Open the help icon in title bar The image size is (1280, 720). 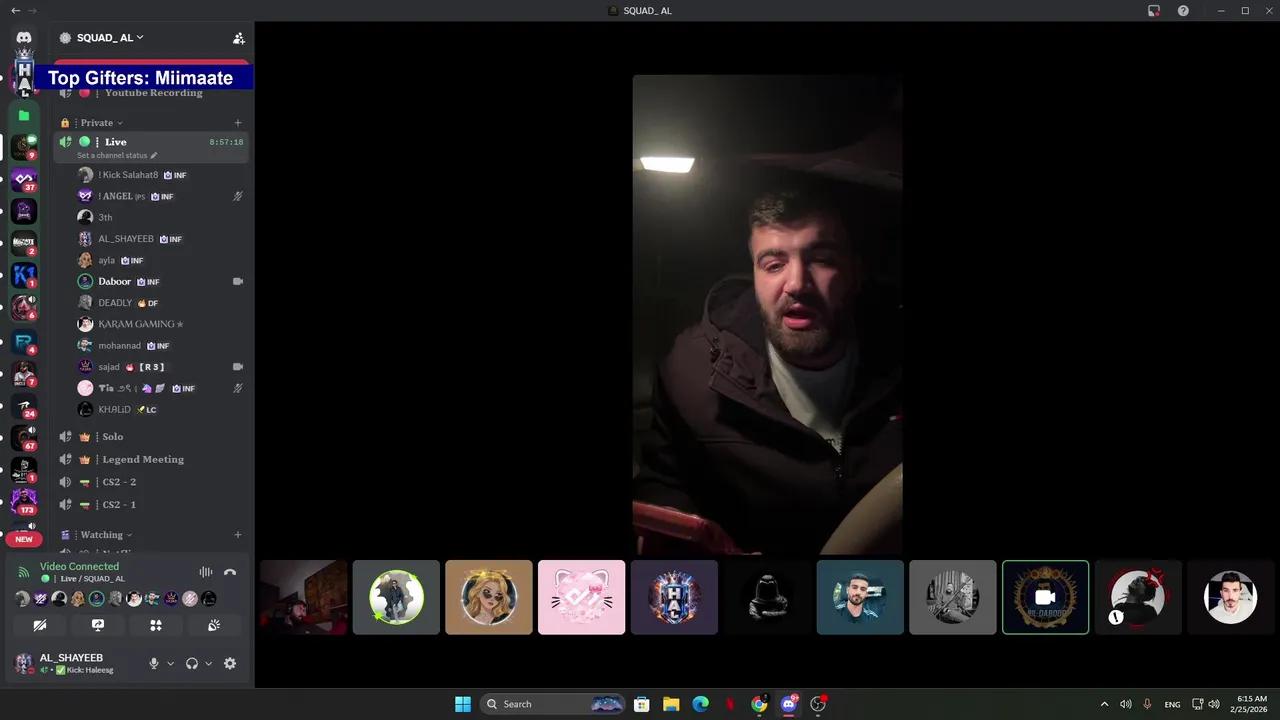tap(1183, 11)
